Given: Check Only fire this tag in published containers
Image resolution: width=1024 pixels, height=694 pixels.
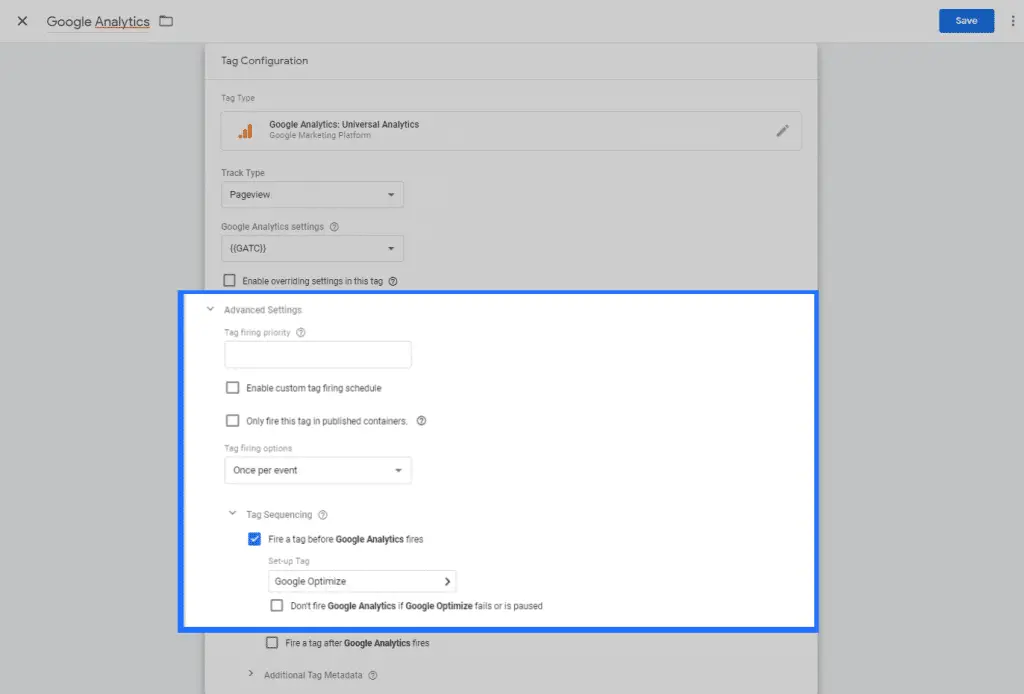Looking at the screenshot, I should (x=232, y=420).
